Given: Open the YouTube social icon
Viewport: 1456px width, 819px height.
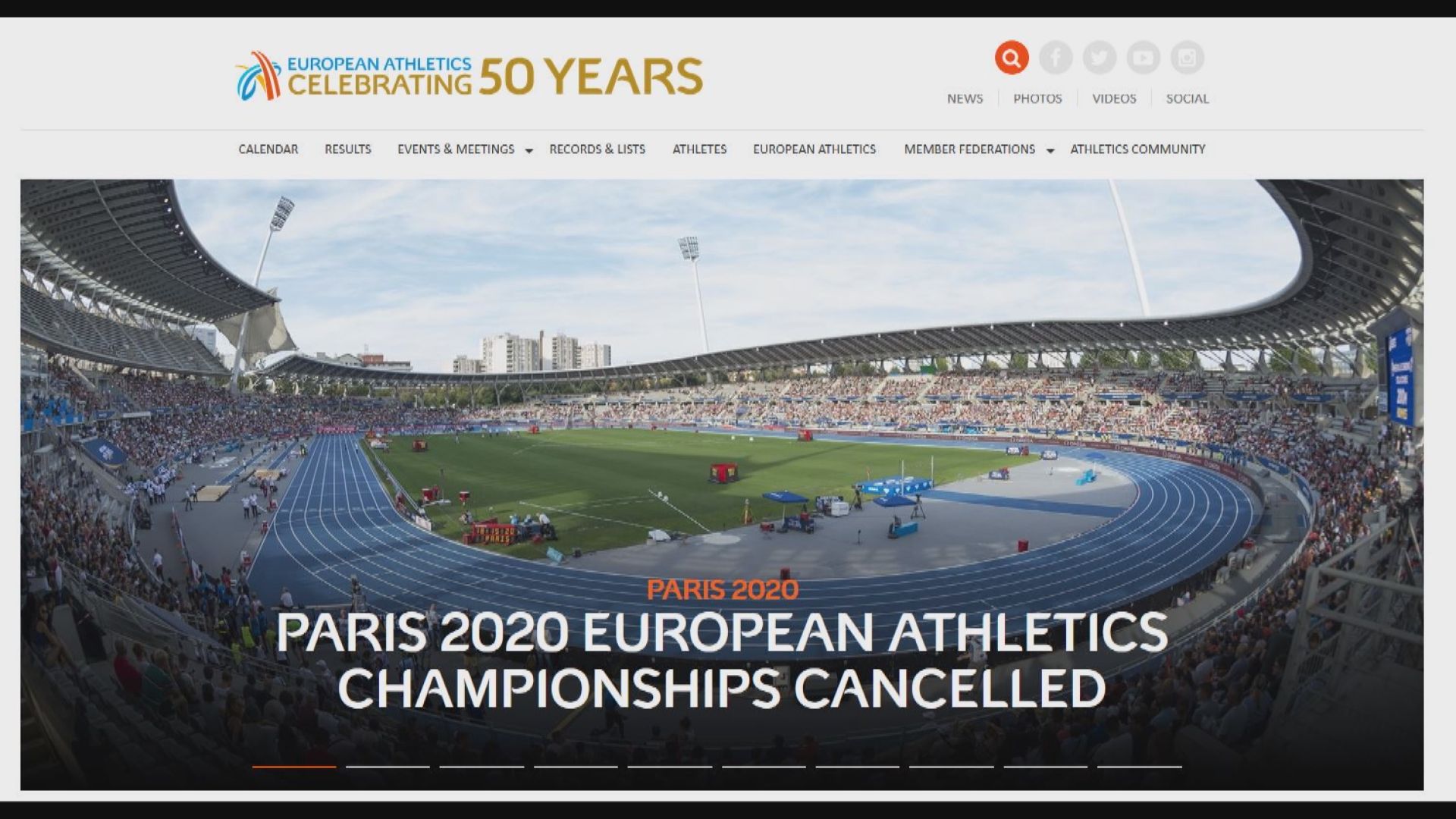Looking at the screenshot, I should point(1143,58).
